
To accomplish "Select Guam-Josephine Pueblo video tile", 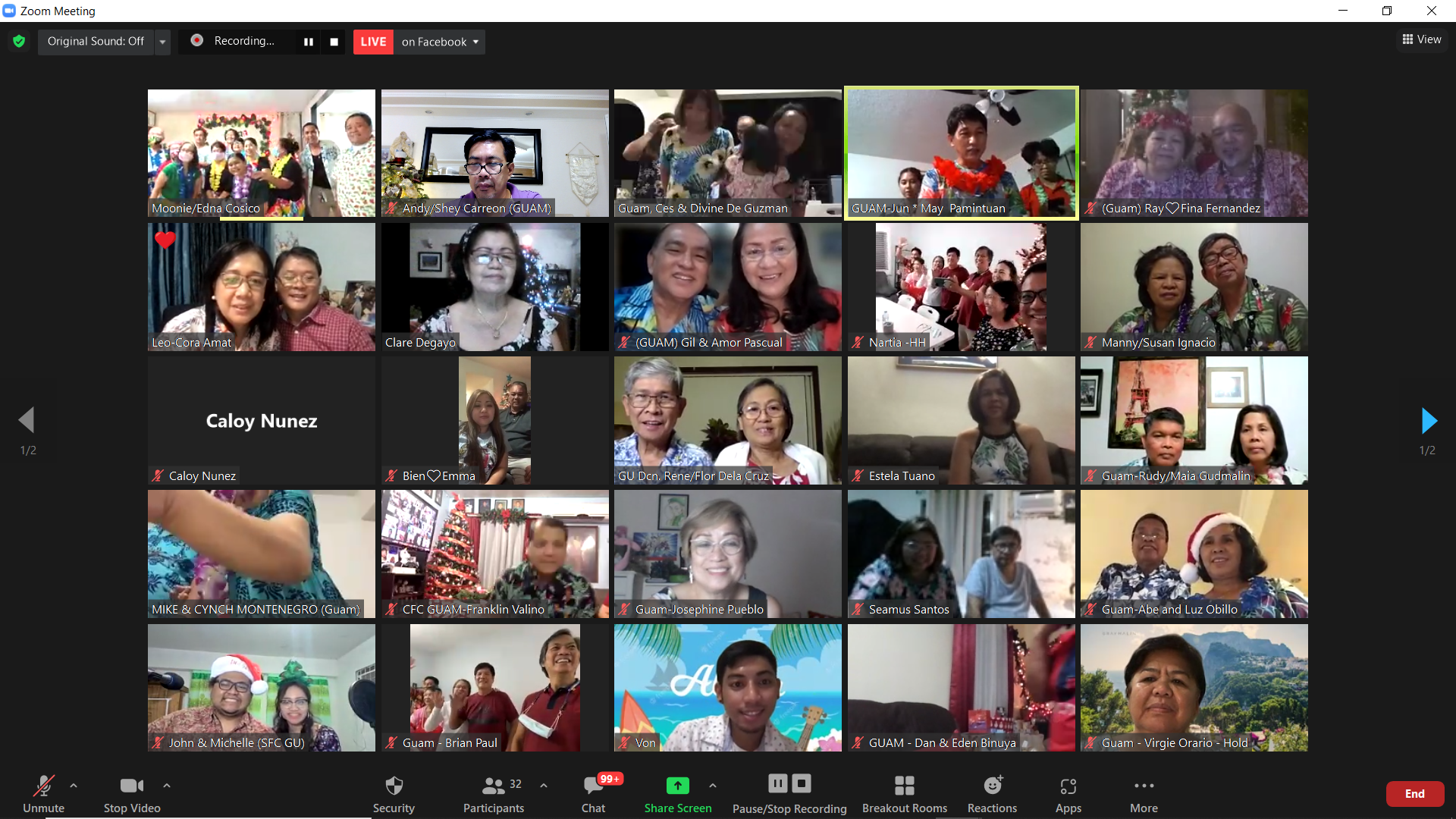I will point(728,554).
